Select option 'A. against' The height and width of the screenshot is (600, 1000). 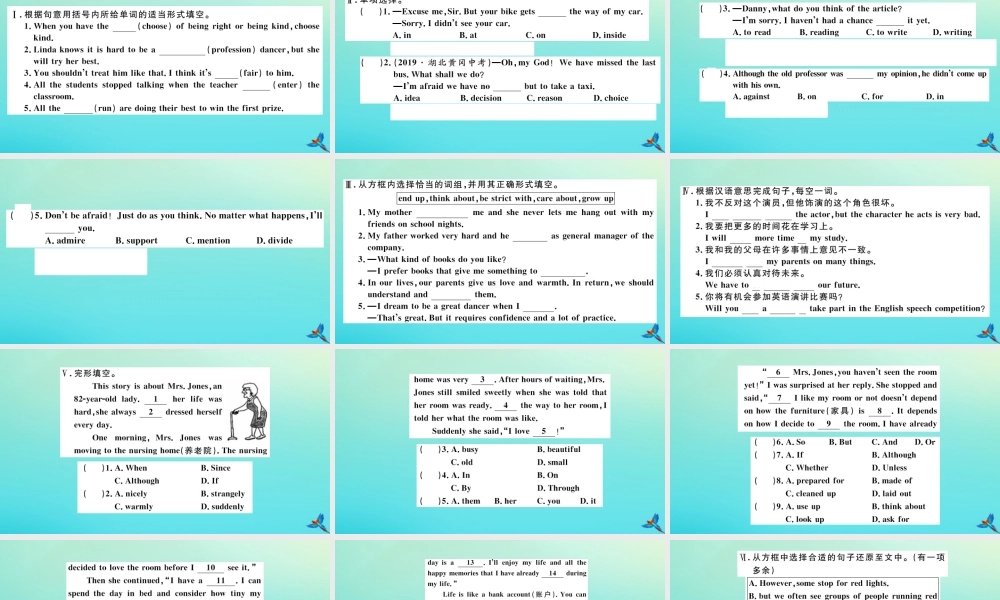pos(751,96)
